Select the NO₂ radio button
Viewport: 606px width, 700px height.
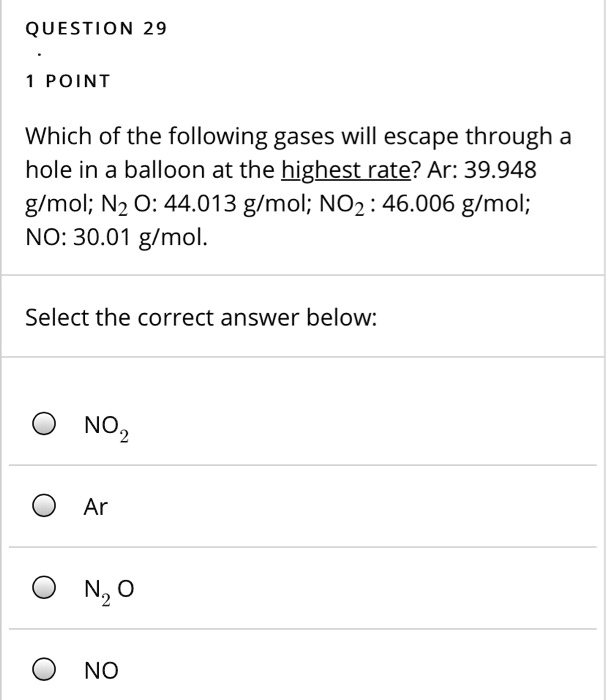pos(43,425)
